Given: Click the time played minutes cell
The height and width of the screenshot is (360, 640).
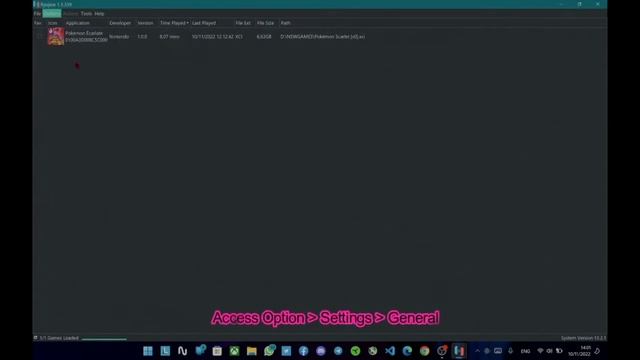Looking at the screenshot, I should coord(169,36).
